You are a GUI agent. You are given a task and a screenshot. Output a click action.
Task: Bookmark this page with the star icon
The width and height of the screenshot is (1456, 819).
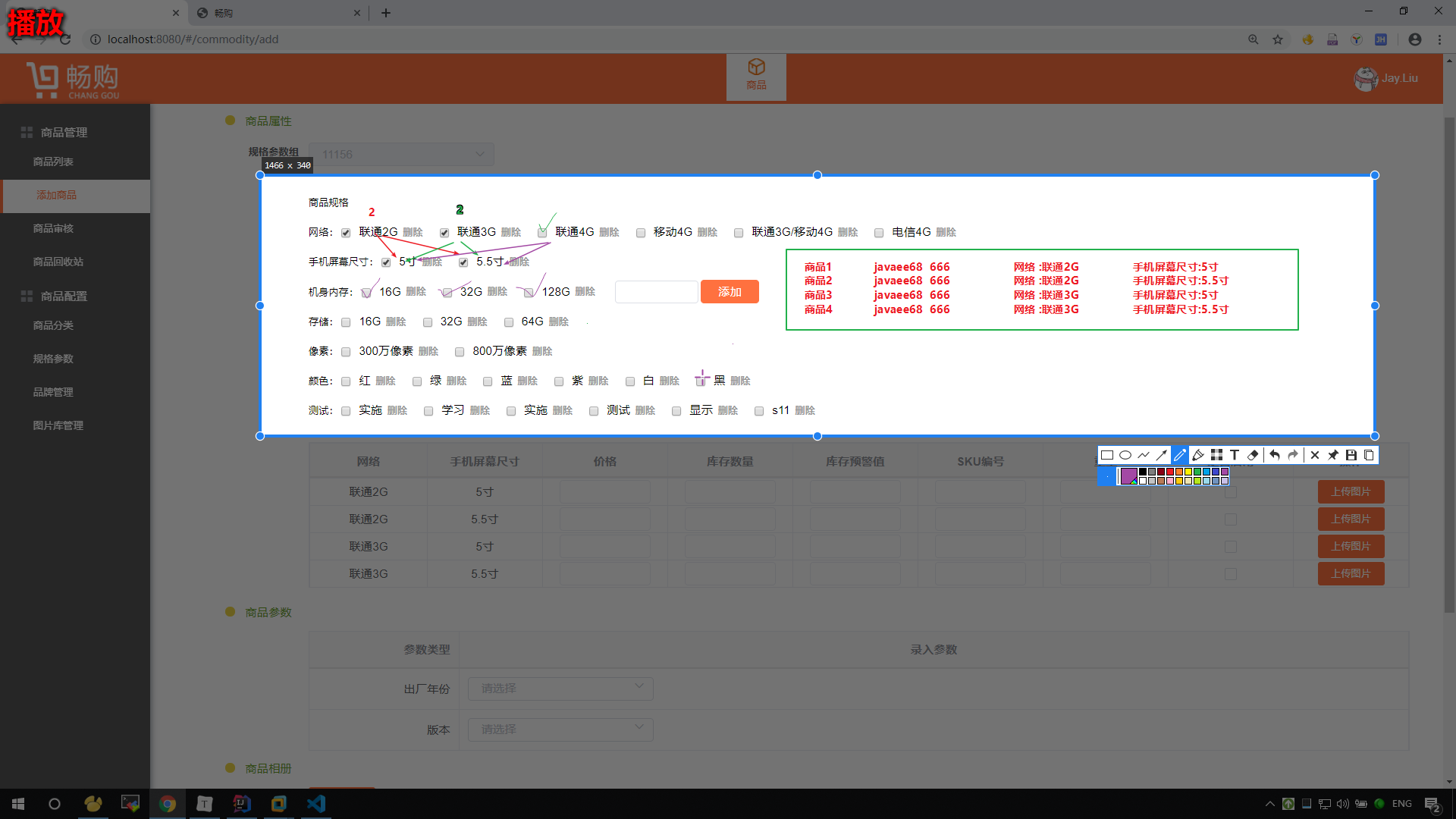click(x=1278, y=39)
